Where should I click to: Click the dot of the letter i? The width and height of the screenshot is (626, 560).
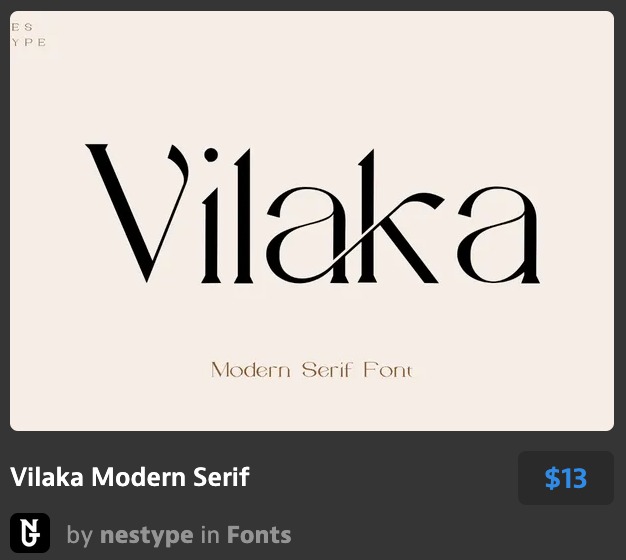211,156
